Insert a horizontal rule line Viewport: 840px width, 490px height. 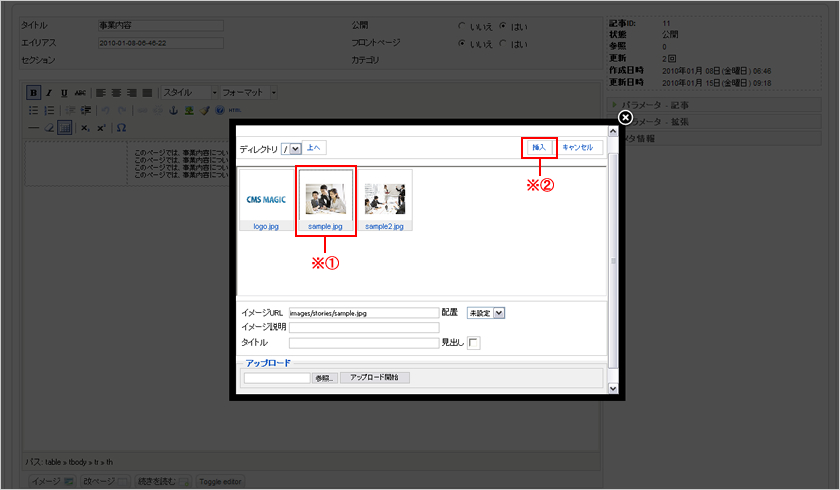33,128
